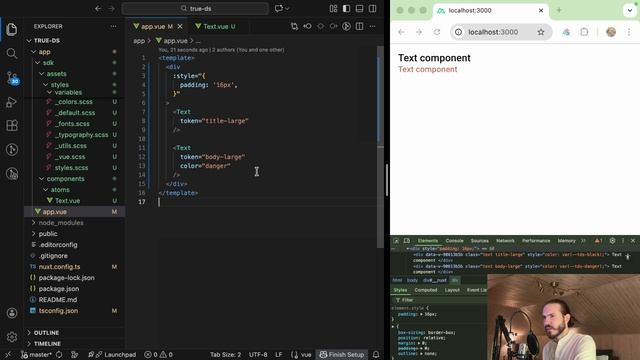Switch to the DevTools Sources tab
640x360 pixels.
point(480,241)
